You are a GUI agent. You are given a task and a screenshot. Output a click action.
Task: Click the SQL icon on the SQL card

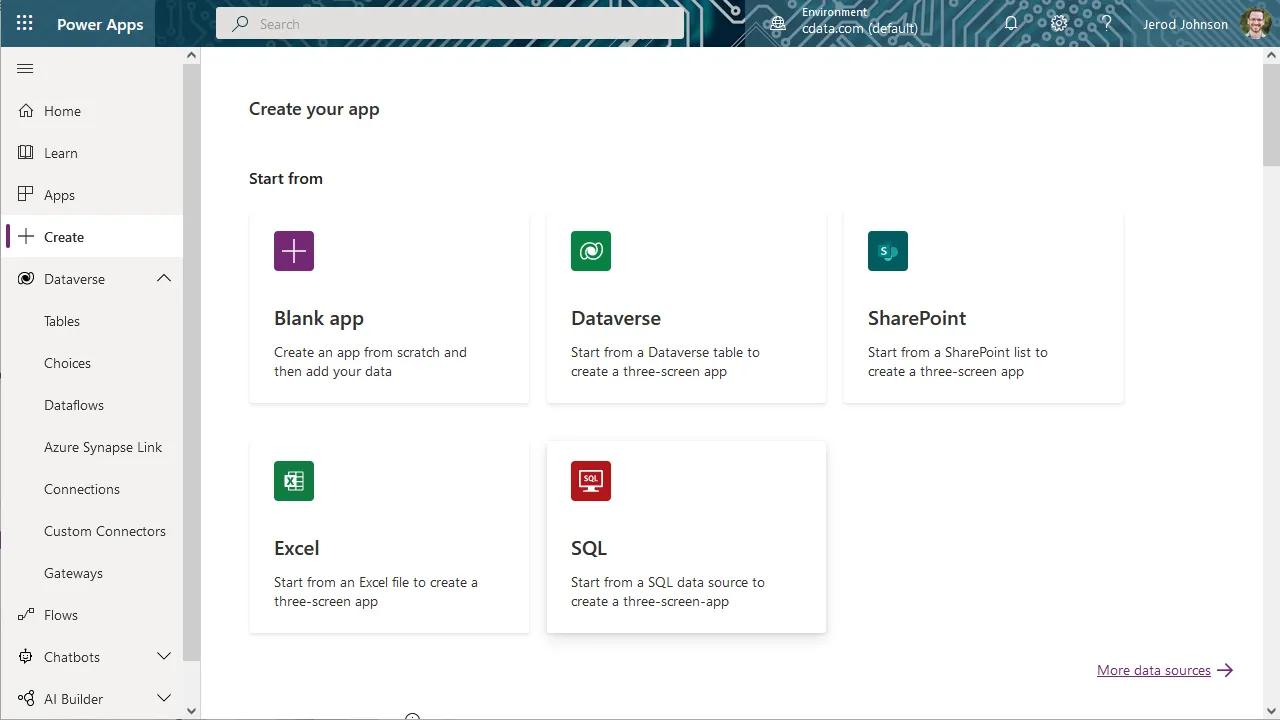click(590, 481)
